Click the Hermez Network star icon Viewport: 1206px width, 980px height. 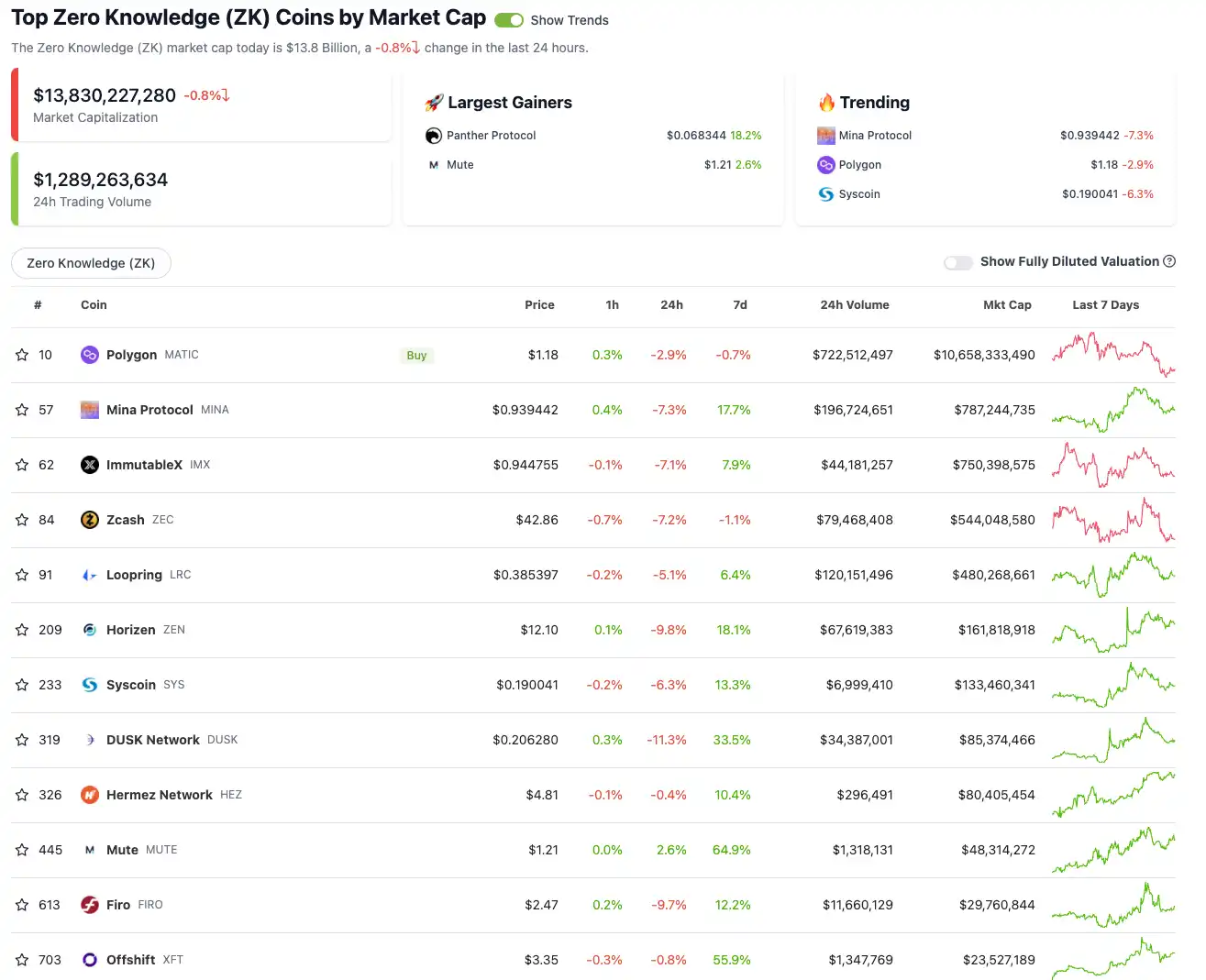click(22, 795)
